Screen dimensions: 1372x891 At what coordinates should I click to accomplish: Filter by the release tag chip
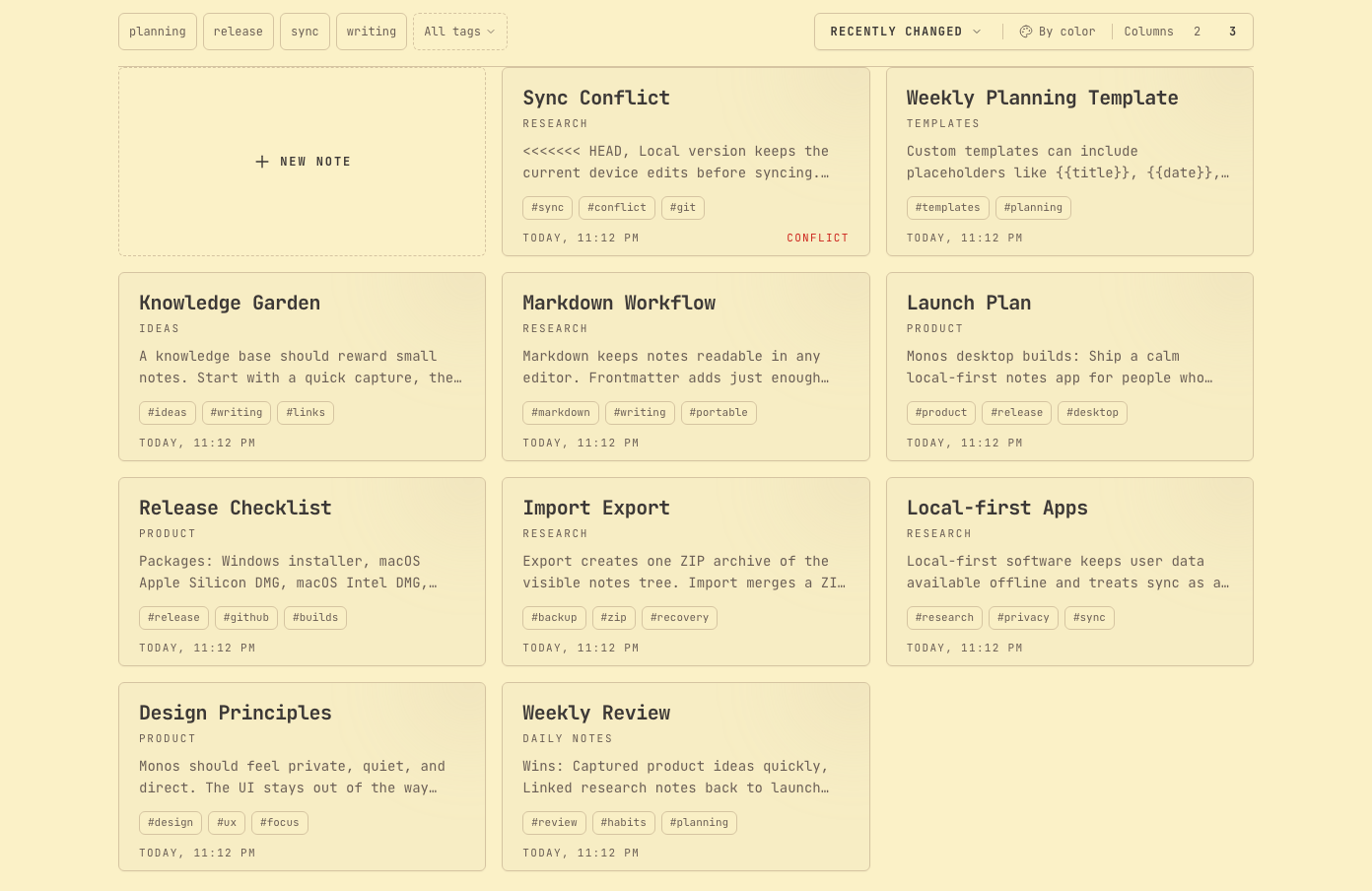coord(239,32)
